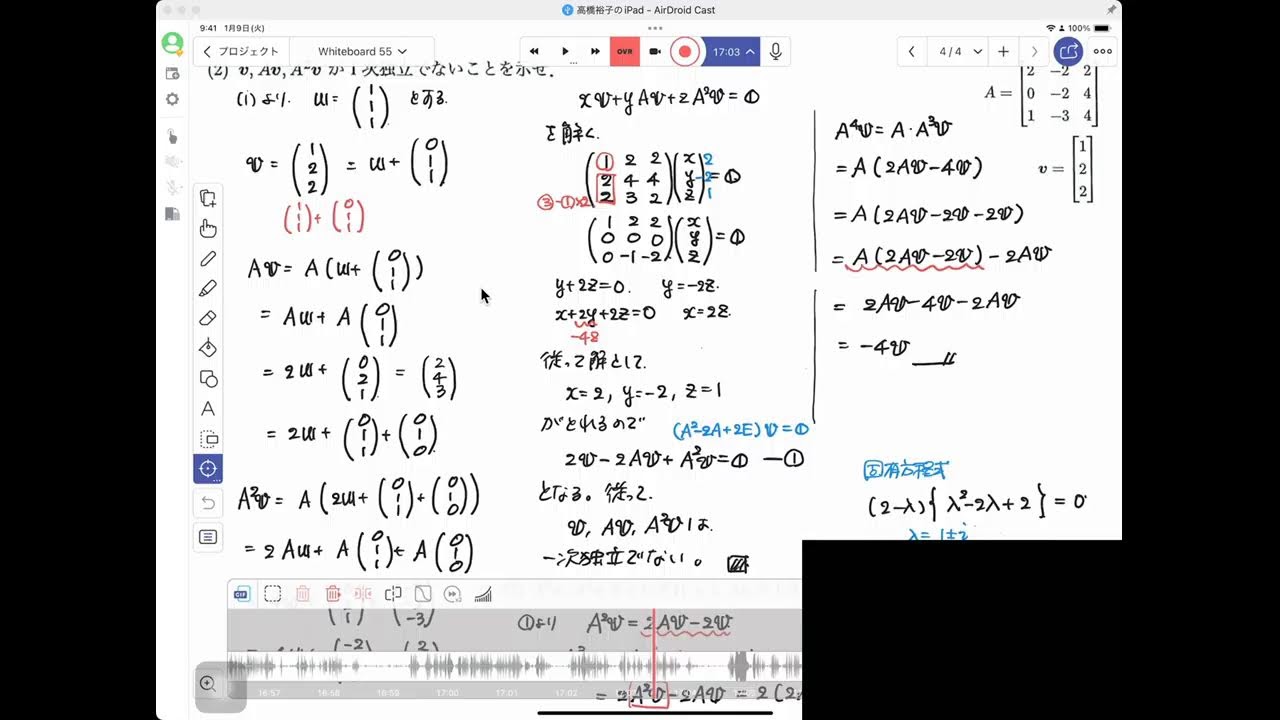
Task: Open the audio volume level bars
Action: pyautogui.click(x=483, y=594)
